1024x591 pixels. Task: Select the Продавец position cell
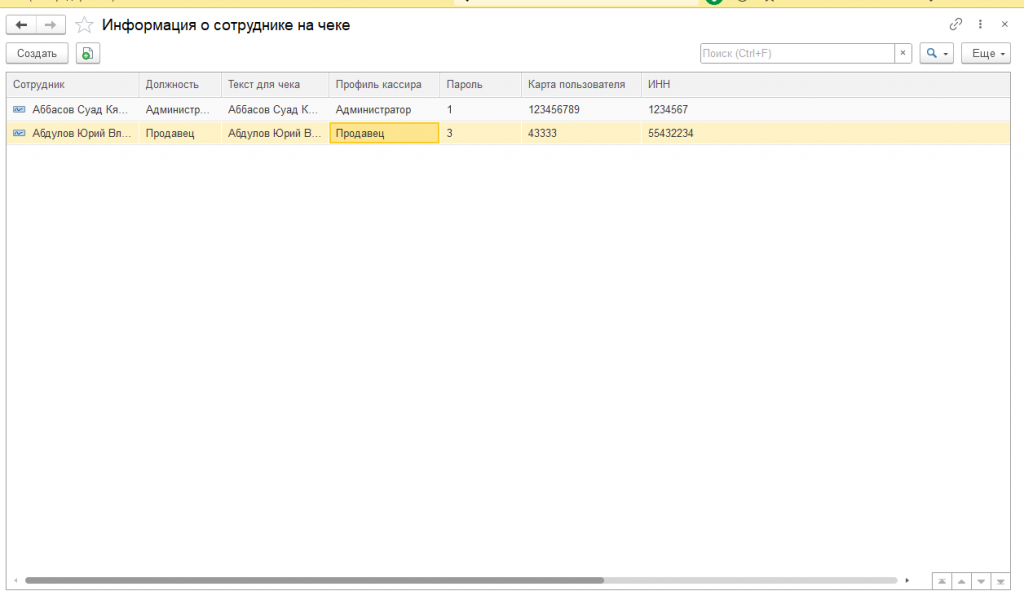click(x=180, y=133)
